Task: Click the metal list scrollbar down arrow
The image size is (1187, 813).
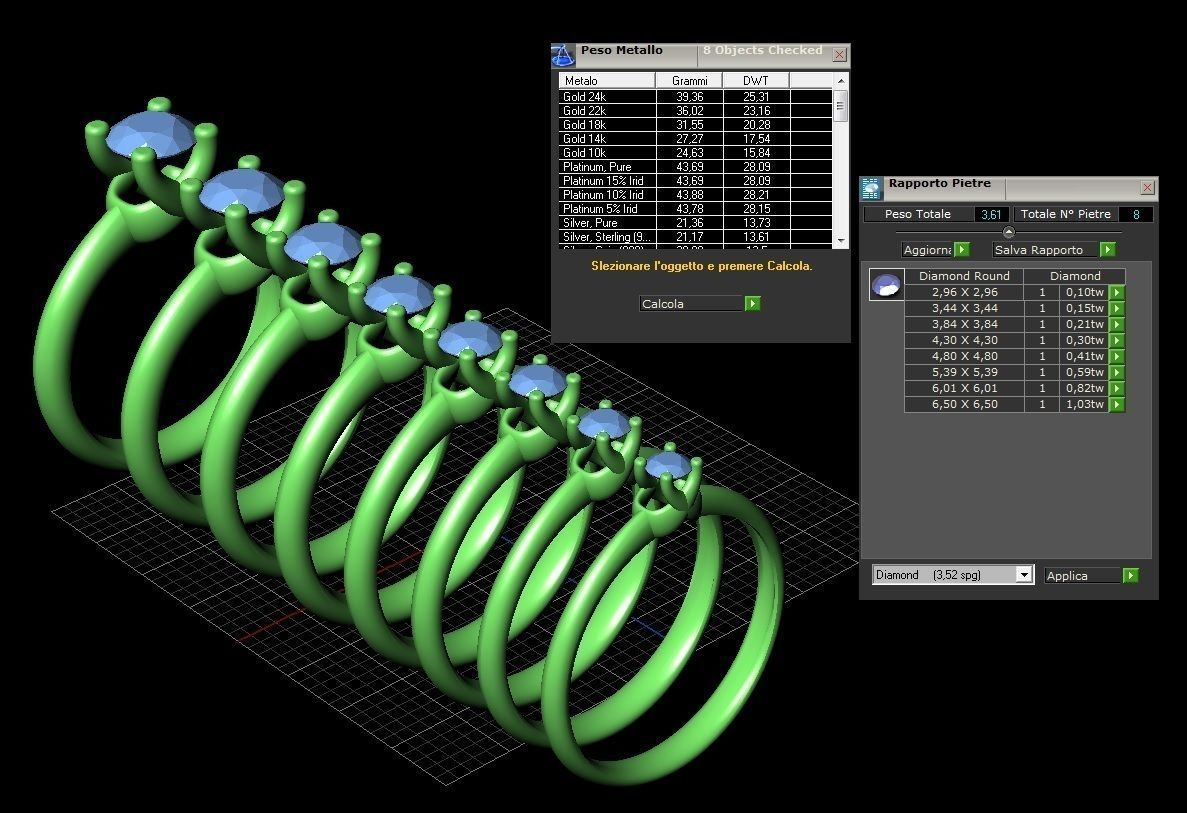Action: pos(840,241)
